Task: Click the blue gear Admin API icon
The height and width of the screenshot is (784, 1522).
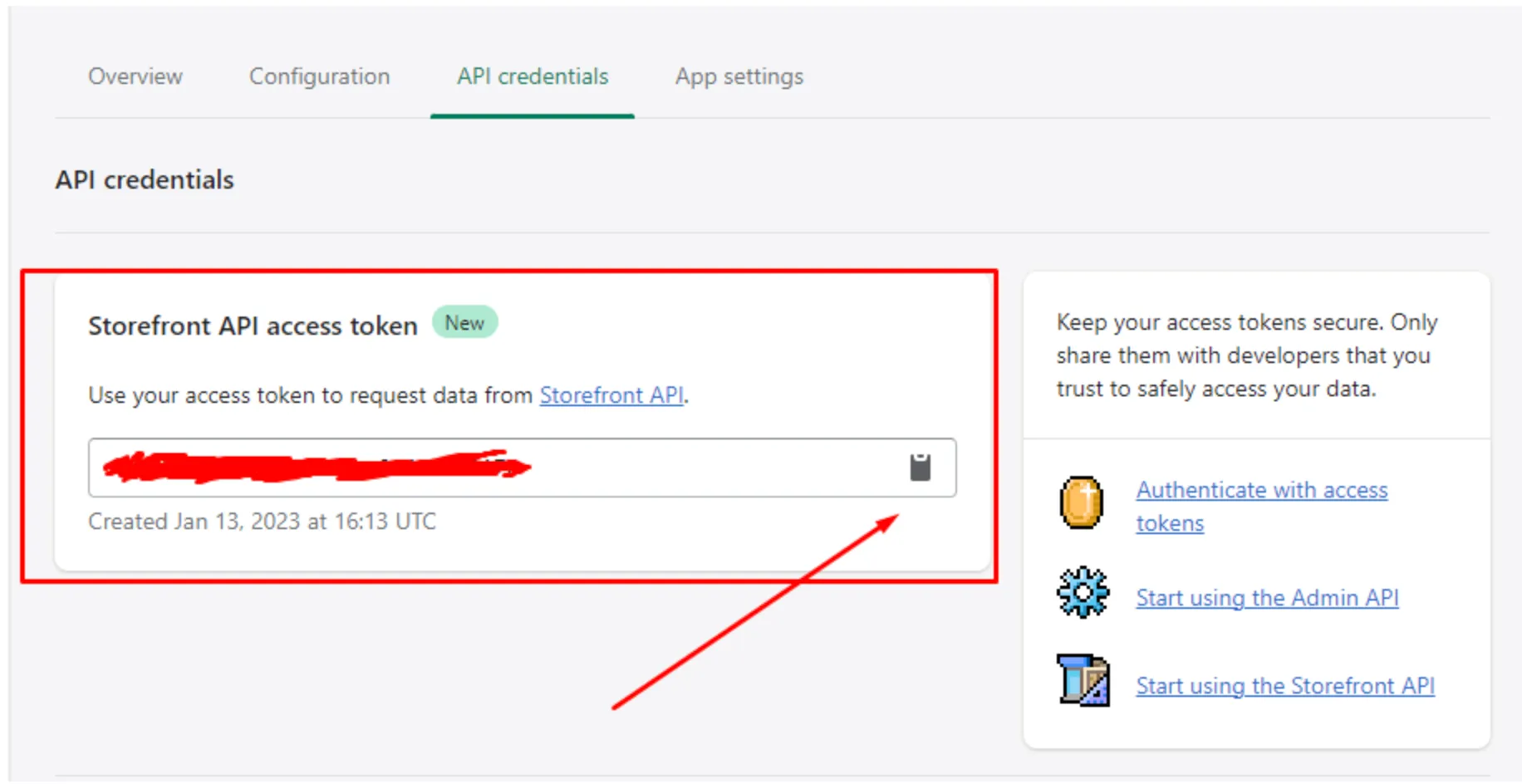Action: coord(1082,593)
